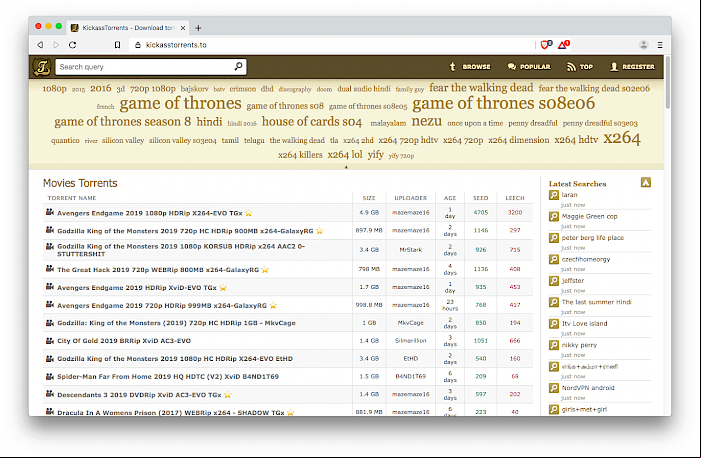The height and width of the screenshot is (458, 701).
Task: Click search icon beside 'NordVPN android'
Action: pos(554,388)
